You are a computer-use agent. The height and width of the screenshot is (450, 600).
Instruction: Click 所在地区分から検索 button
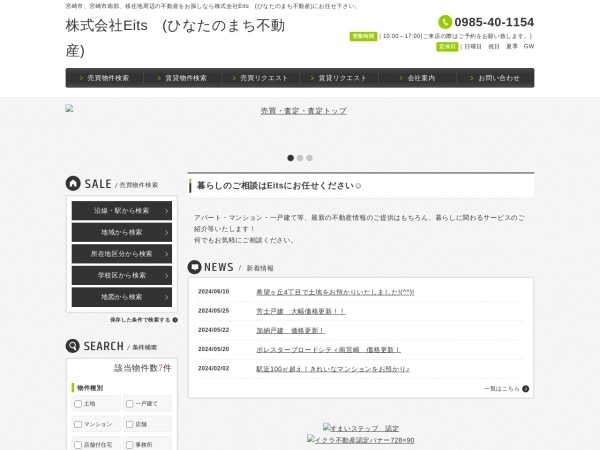[122, 254]
